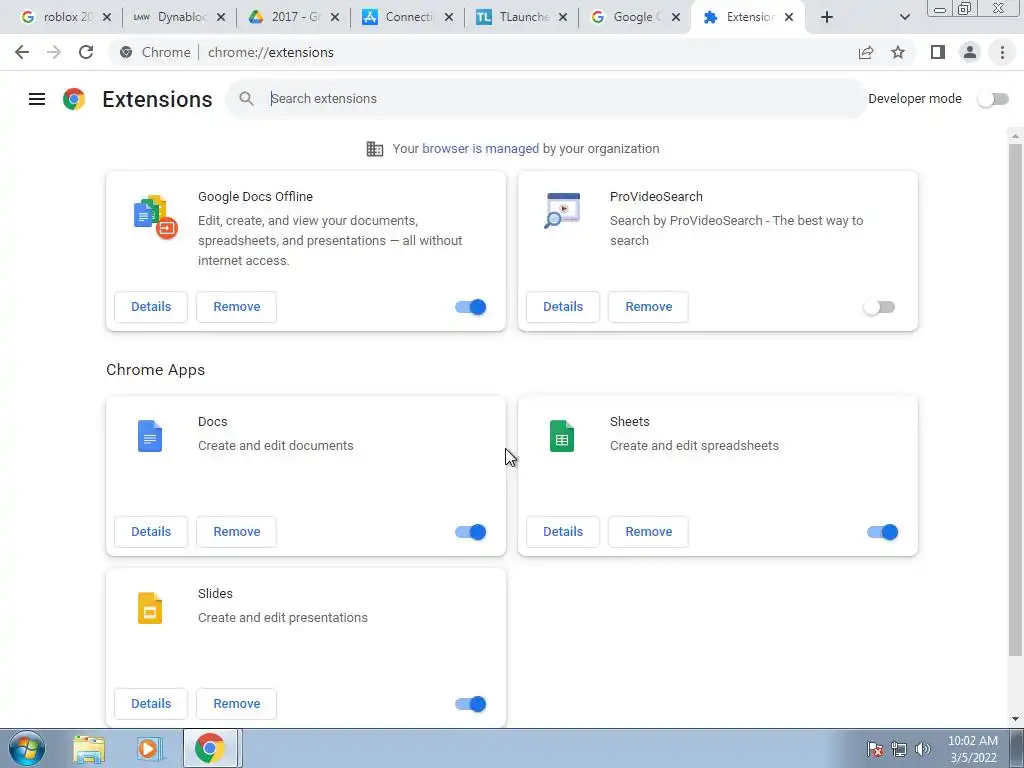The height and width of the screenshot is (768, 1024).
Task: Expand the tab search dropdown arrow
Action: (x=904, y=17)
